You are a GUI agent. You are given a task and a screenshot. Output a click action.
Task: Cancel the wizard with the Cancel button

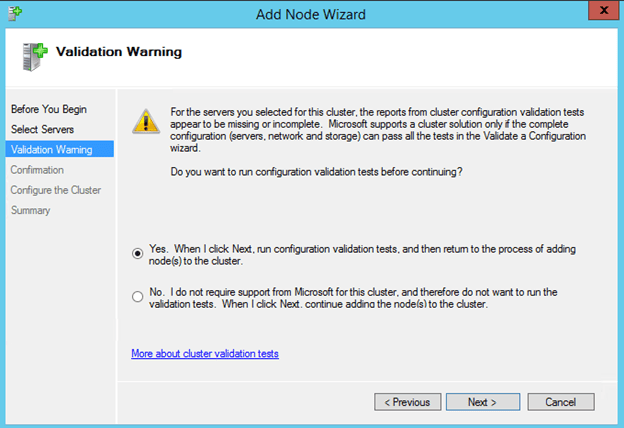tap(560, 402)
